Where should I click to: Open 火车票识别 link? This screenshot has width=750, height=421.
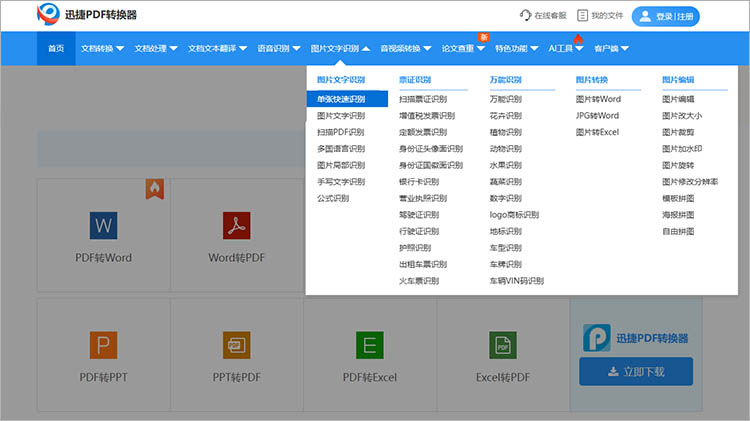(x=419, y=281)
